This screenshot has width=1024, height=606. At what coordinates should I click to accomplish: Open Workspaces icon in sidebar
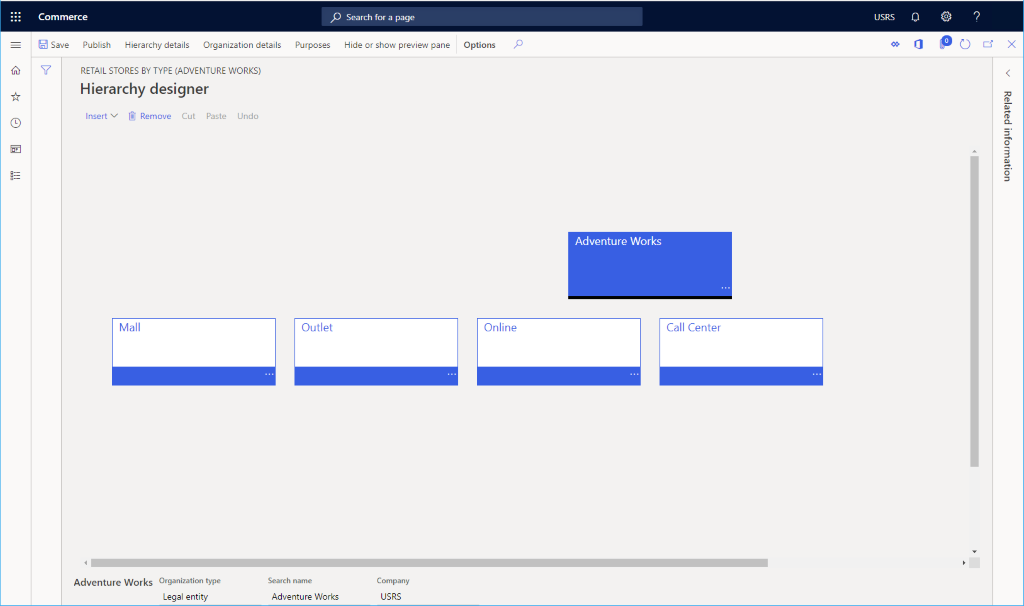point(16,149)
